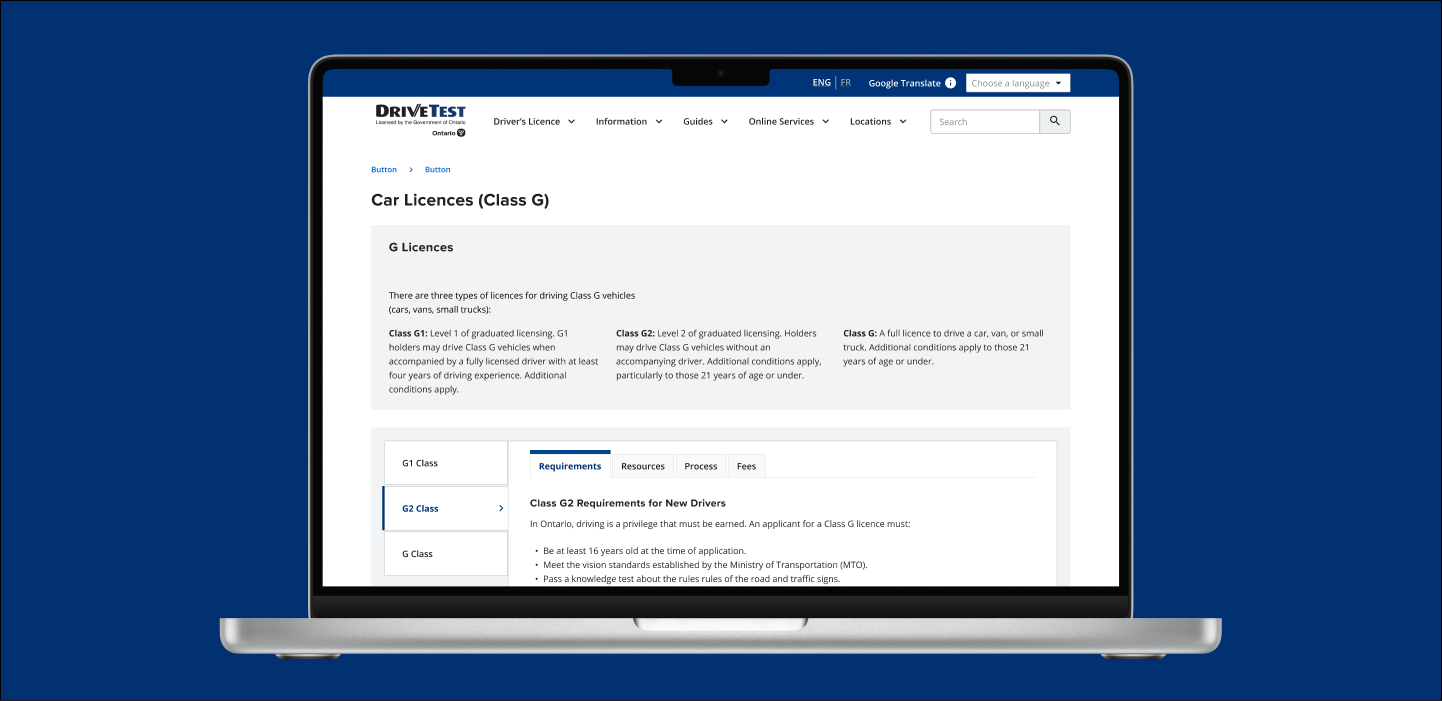Select ENG as the site language
This screenshot has height=701, width=1442.
821,83
